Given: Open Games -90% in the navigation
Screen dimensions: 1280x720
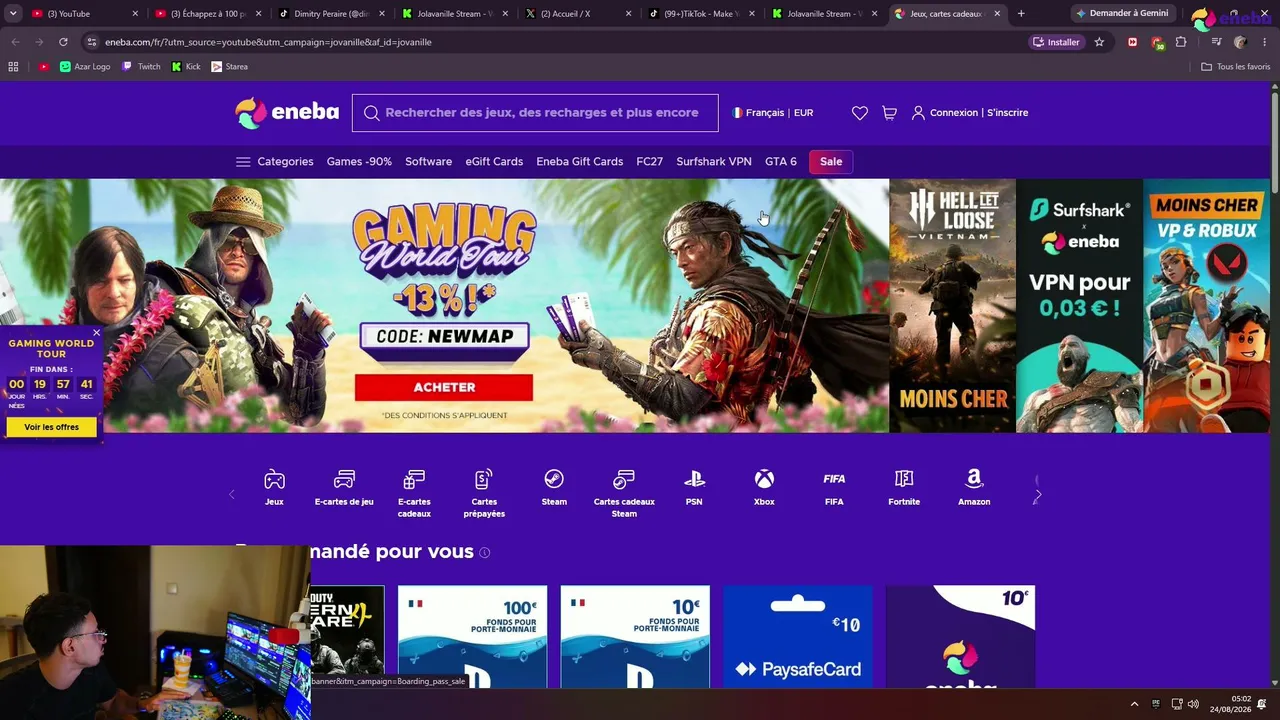Looking at the screenshot, I should coord(359,162).
